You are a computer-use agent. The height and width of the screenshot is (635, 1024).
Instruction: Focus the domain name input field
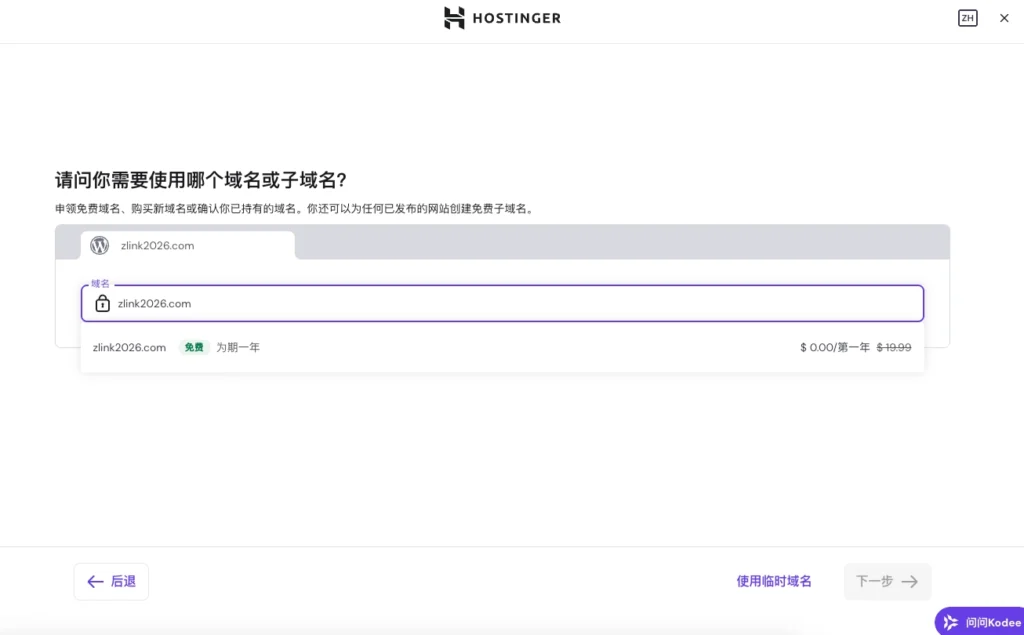[502, 303]
